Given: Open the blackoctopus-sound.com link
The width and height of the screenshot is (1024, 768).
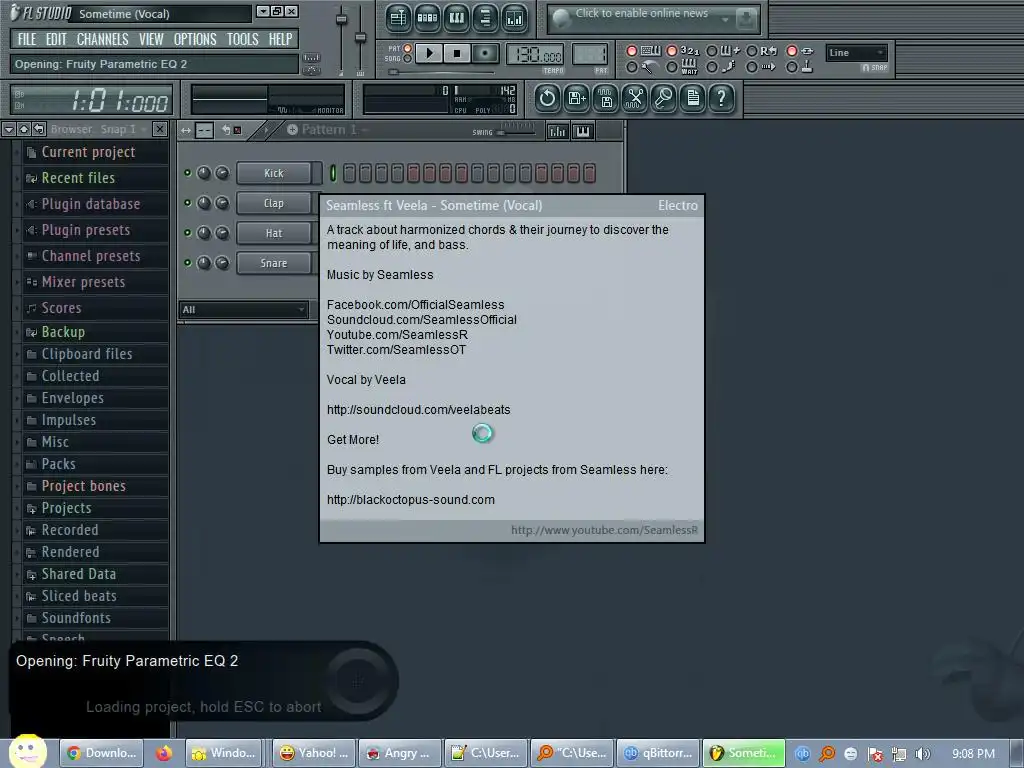Looking at the screenshot, I should pos(411,500).
